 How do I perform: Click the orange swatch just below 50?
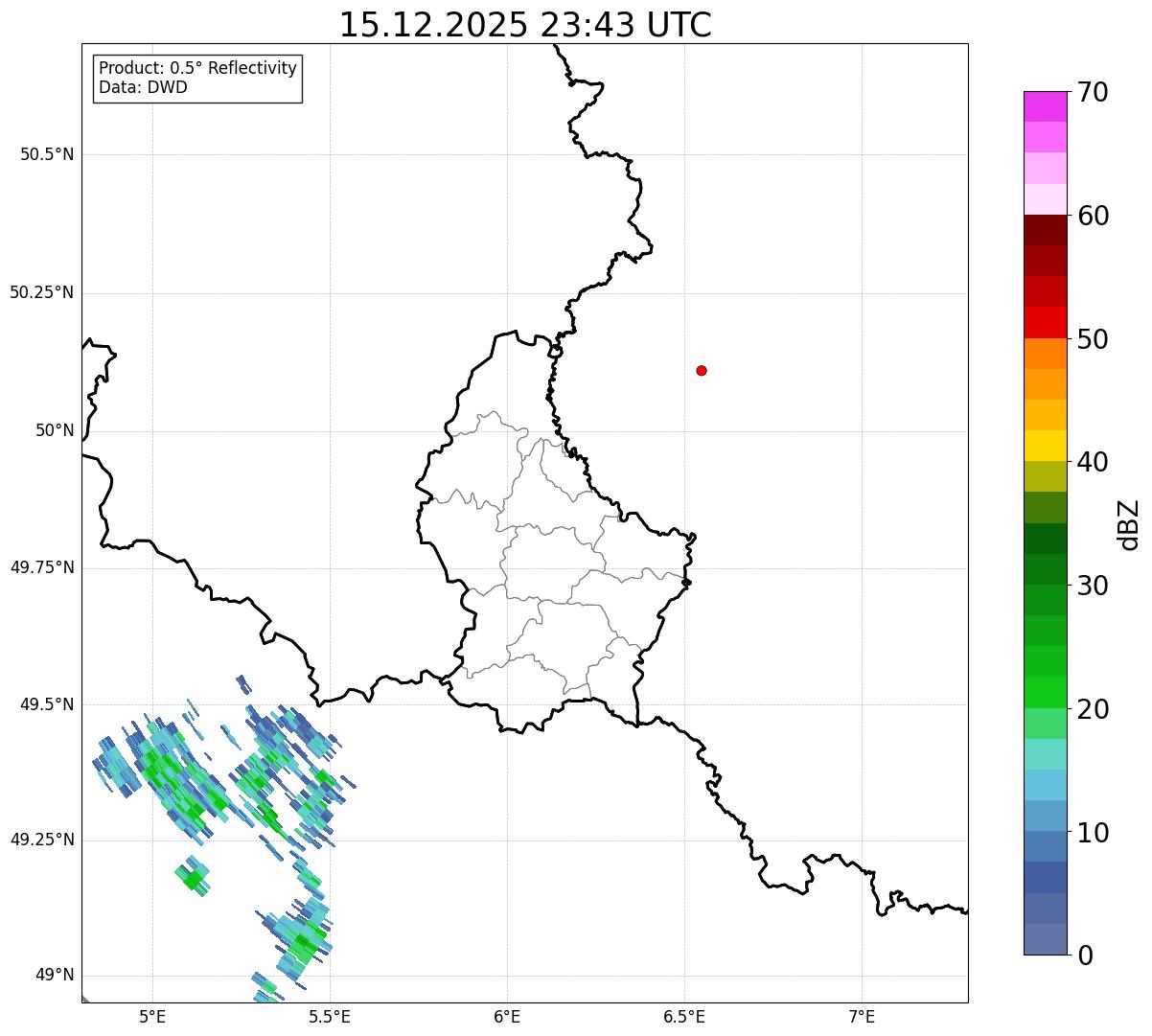tap(1045, 354)
